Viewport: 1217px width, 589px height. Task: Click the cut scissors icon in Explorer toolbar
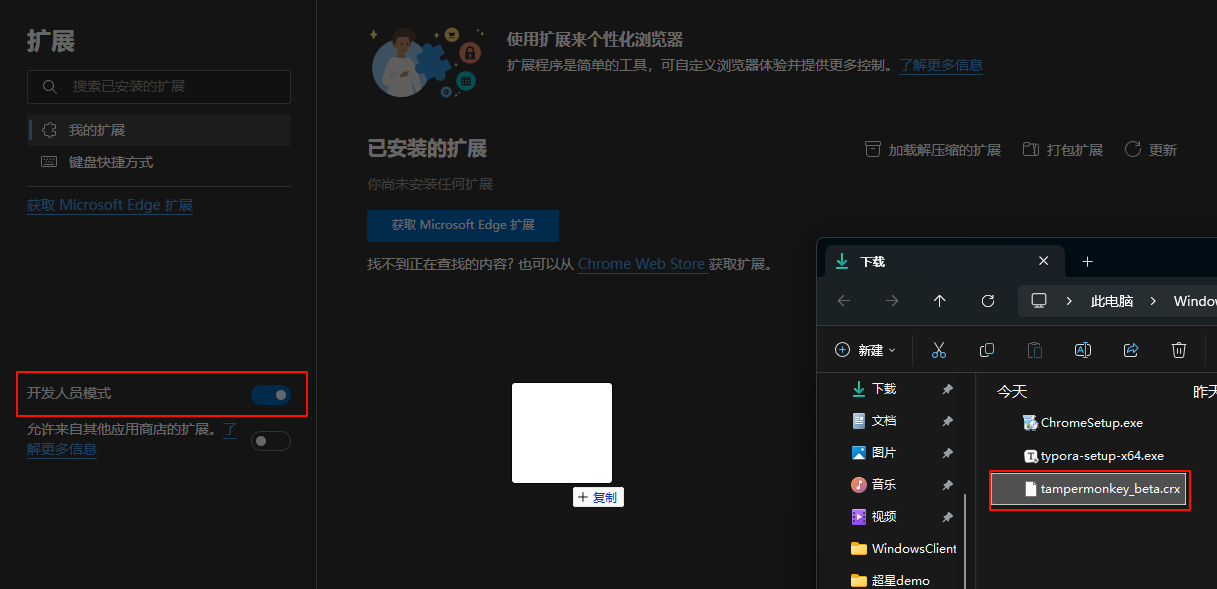[x=938, y=350]
